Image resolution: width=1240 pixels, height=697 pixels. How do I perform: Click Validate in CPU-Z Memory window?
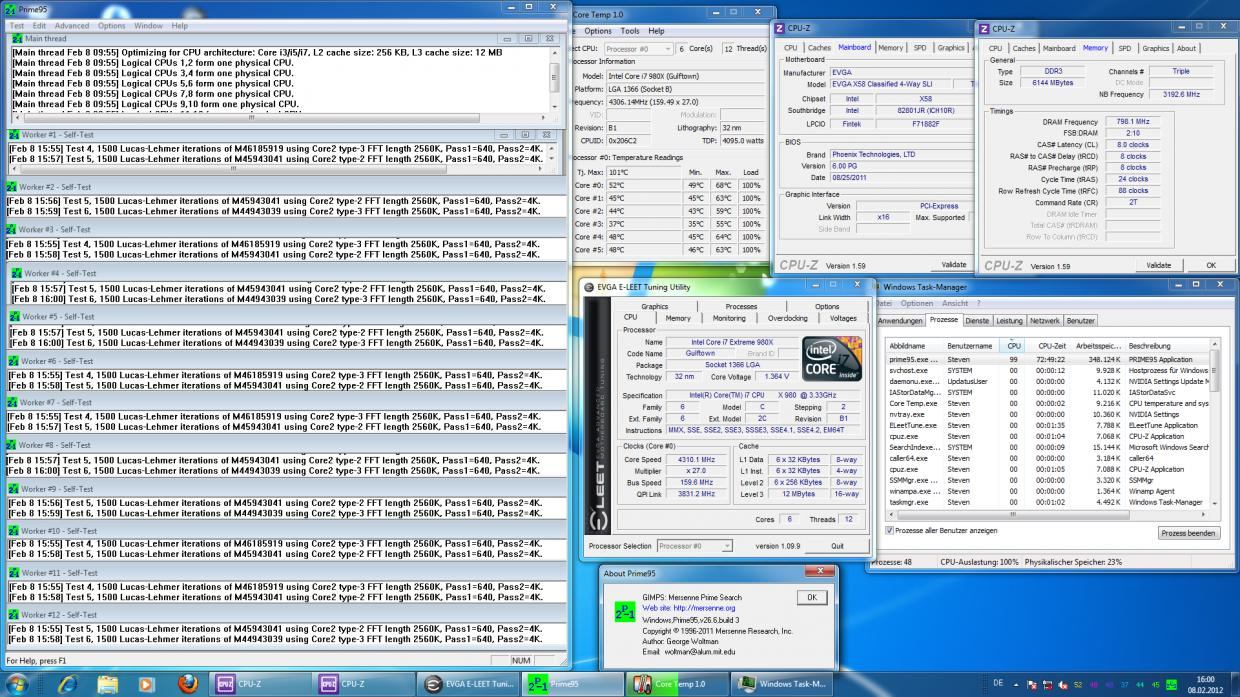pyautogui.click(x=1159, y=265)
